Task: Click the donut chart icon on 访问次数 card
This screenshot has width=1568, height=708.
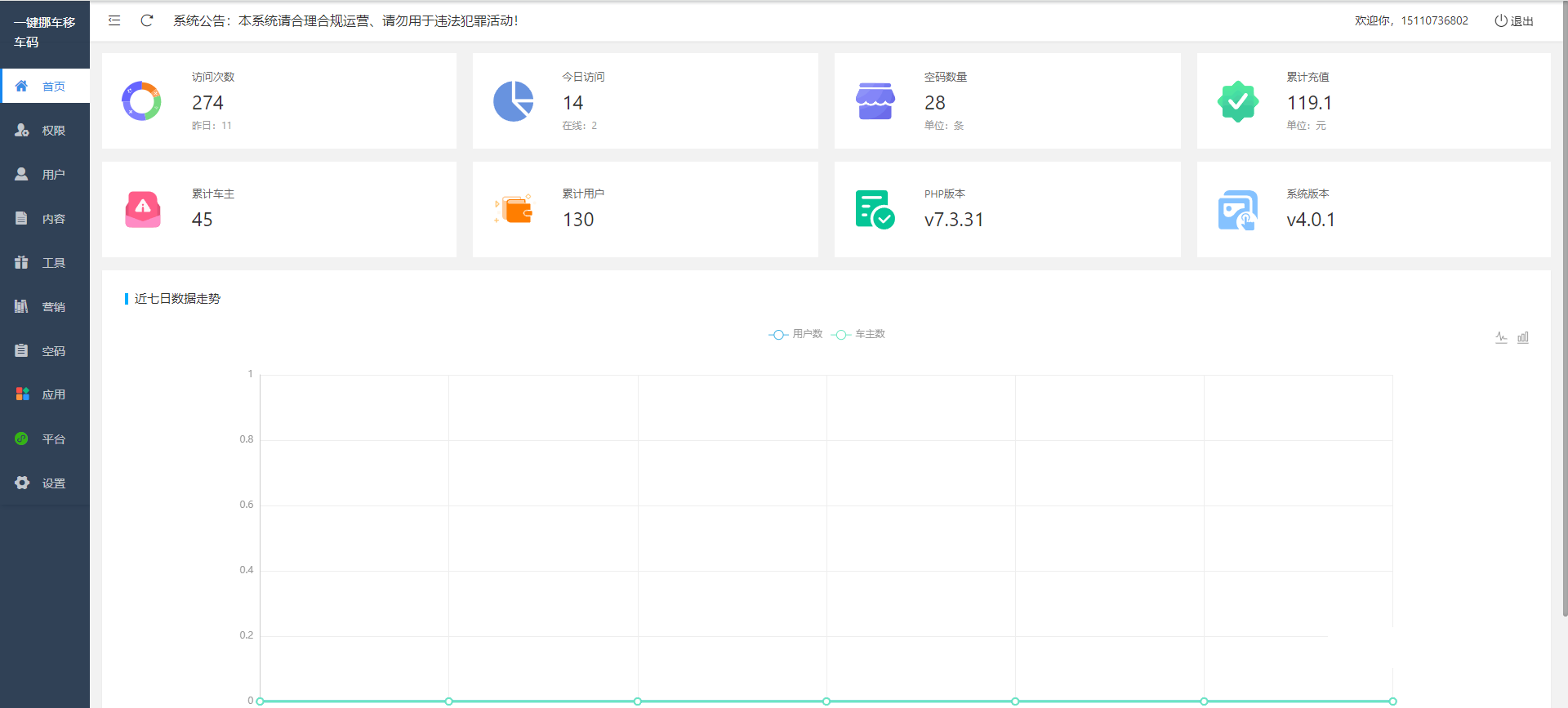Action: tap(141, 101)
